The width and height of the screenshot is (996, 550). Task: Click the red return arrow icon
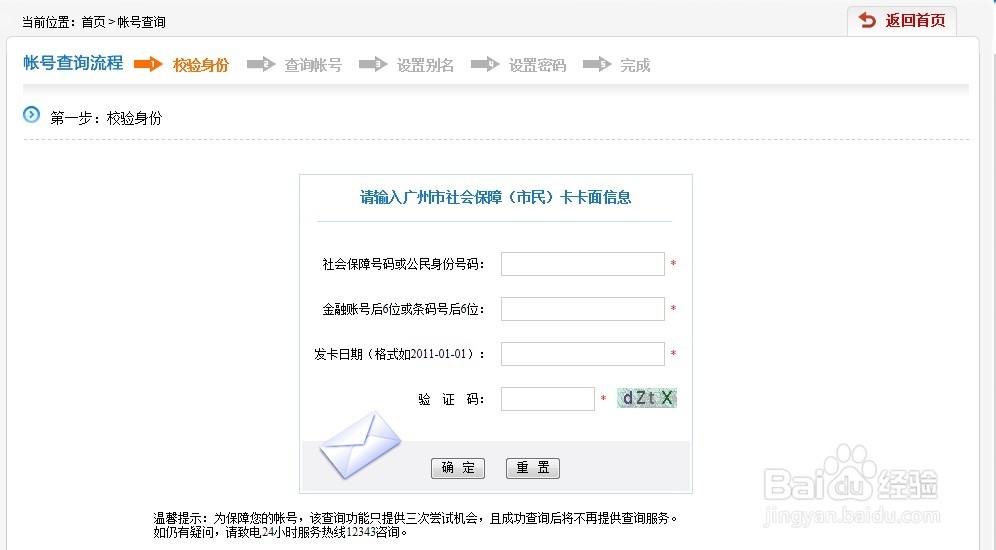click(x=867, y=20)
